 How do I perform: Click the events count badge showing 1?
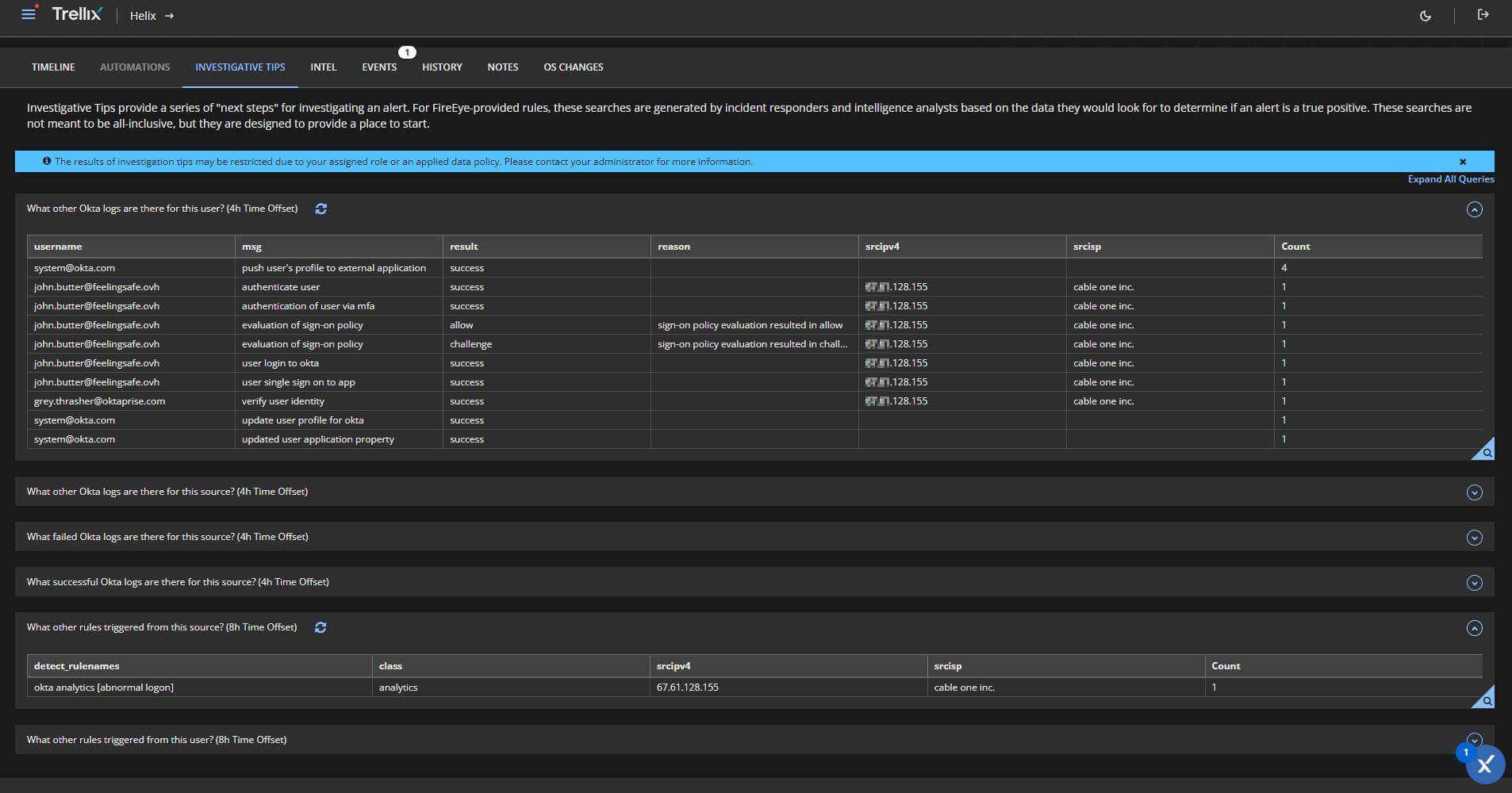[407, 52]
